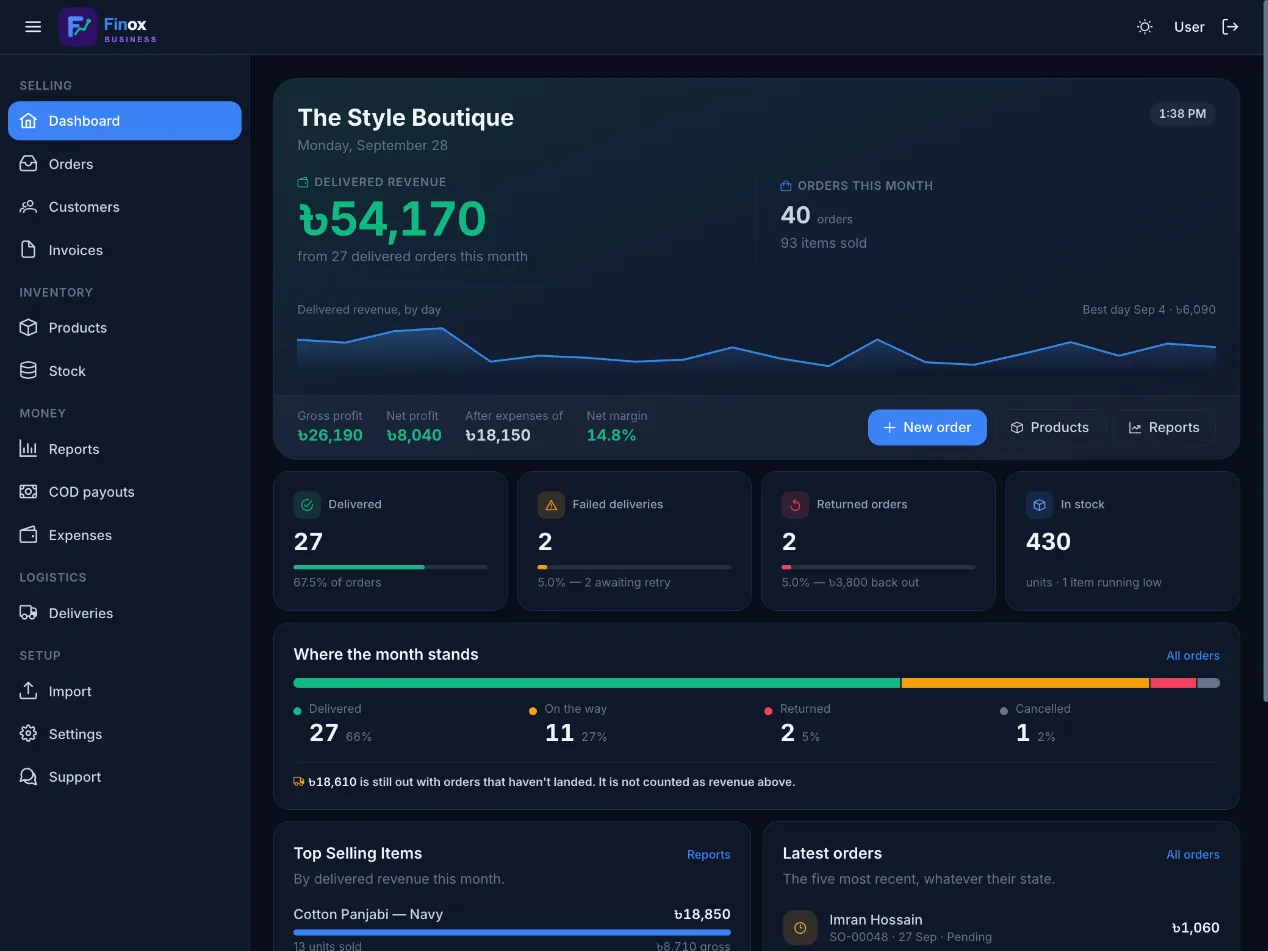Screen dimensions: 1268x951
Task: Open the Invoices sidebar item
Action: coord(125,250)
